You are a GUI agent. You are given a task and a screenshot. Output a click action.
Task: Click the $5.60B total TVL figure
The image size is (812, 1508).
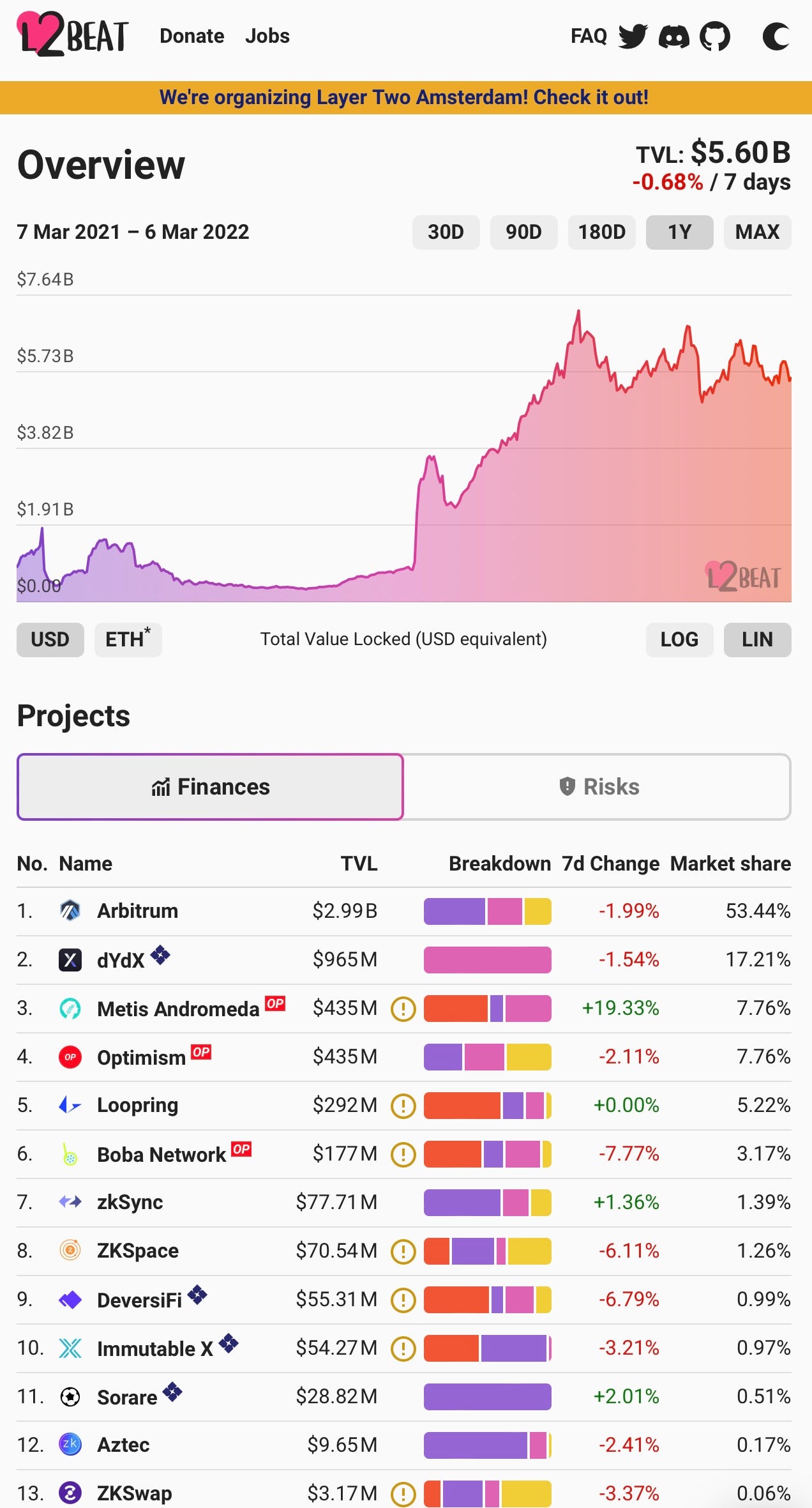coord(741,153)
